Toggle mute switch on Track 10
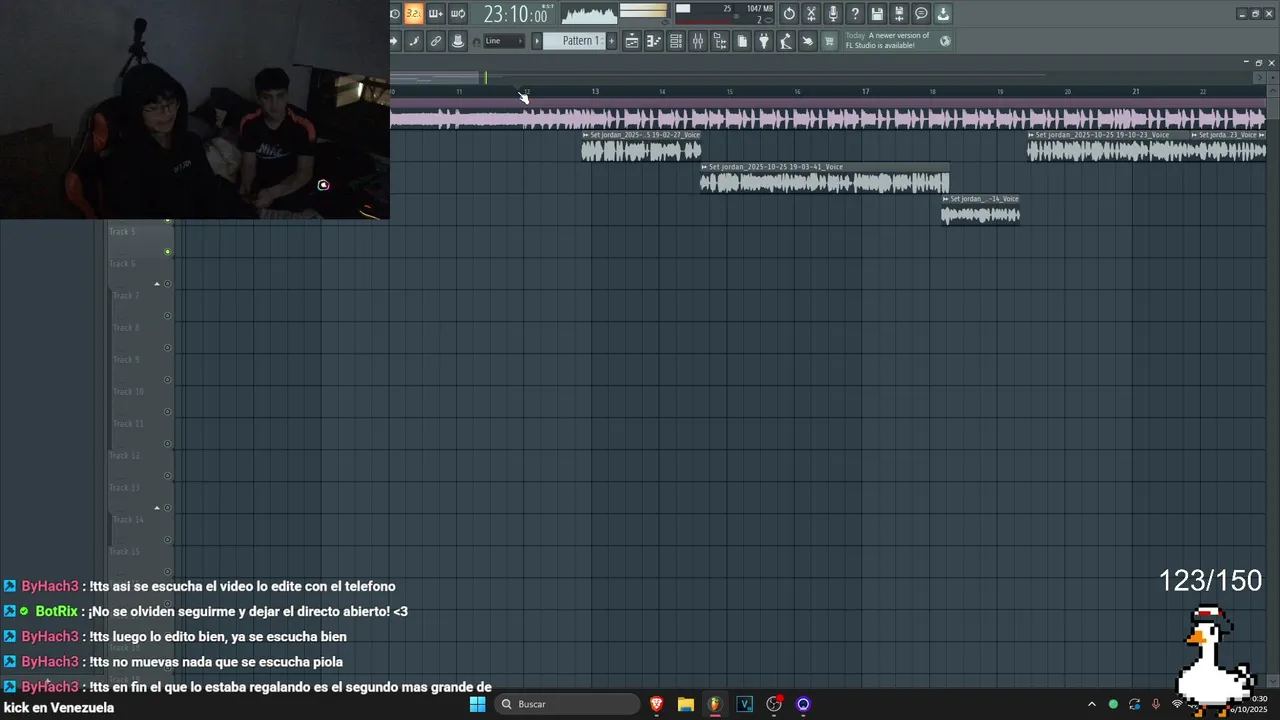Image resolution: width=1280 pixels, height=720 pixels. 167,412
